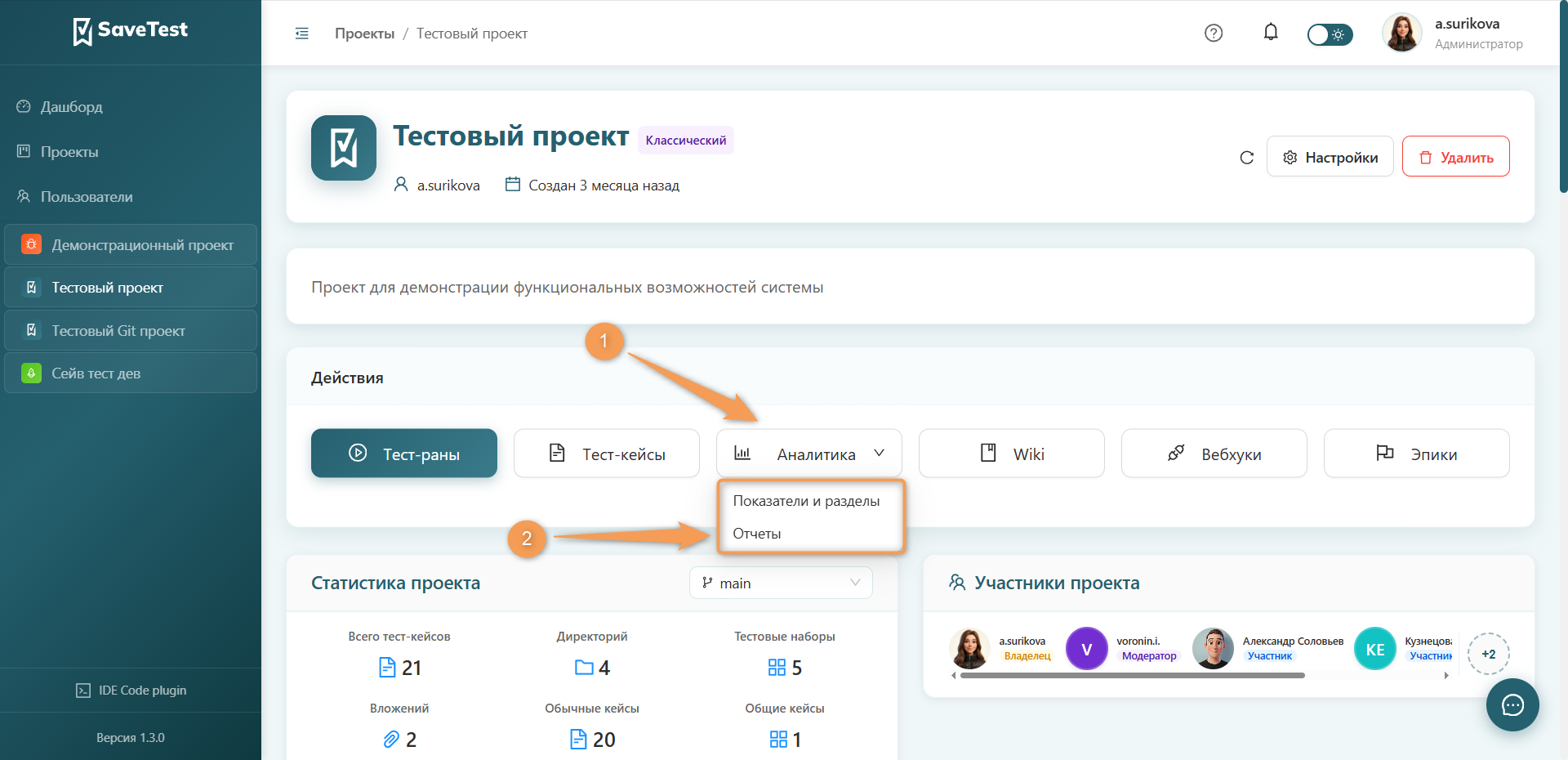Open project Настройки
1568x760 pixels.
(1330, 157)
